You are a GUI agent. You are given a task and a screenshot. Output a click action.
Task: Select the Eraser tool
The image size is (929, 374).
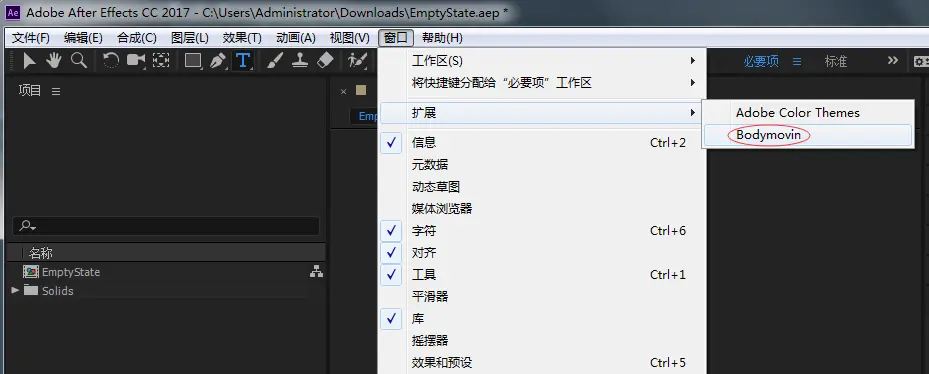325,60
